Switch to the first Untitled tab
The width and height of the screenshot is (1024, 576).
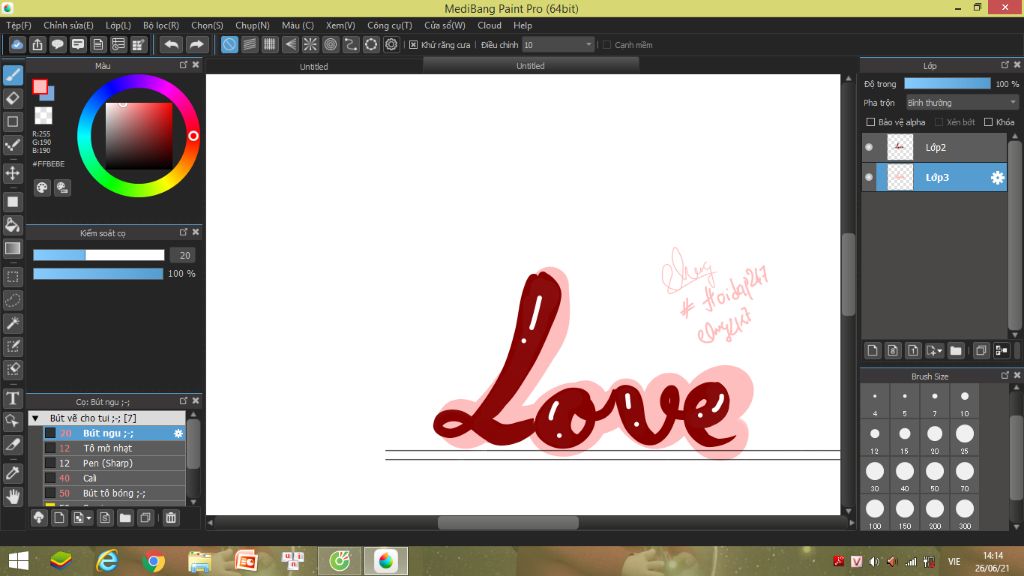coord(314,67)
